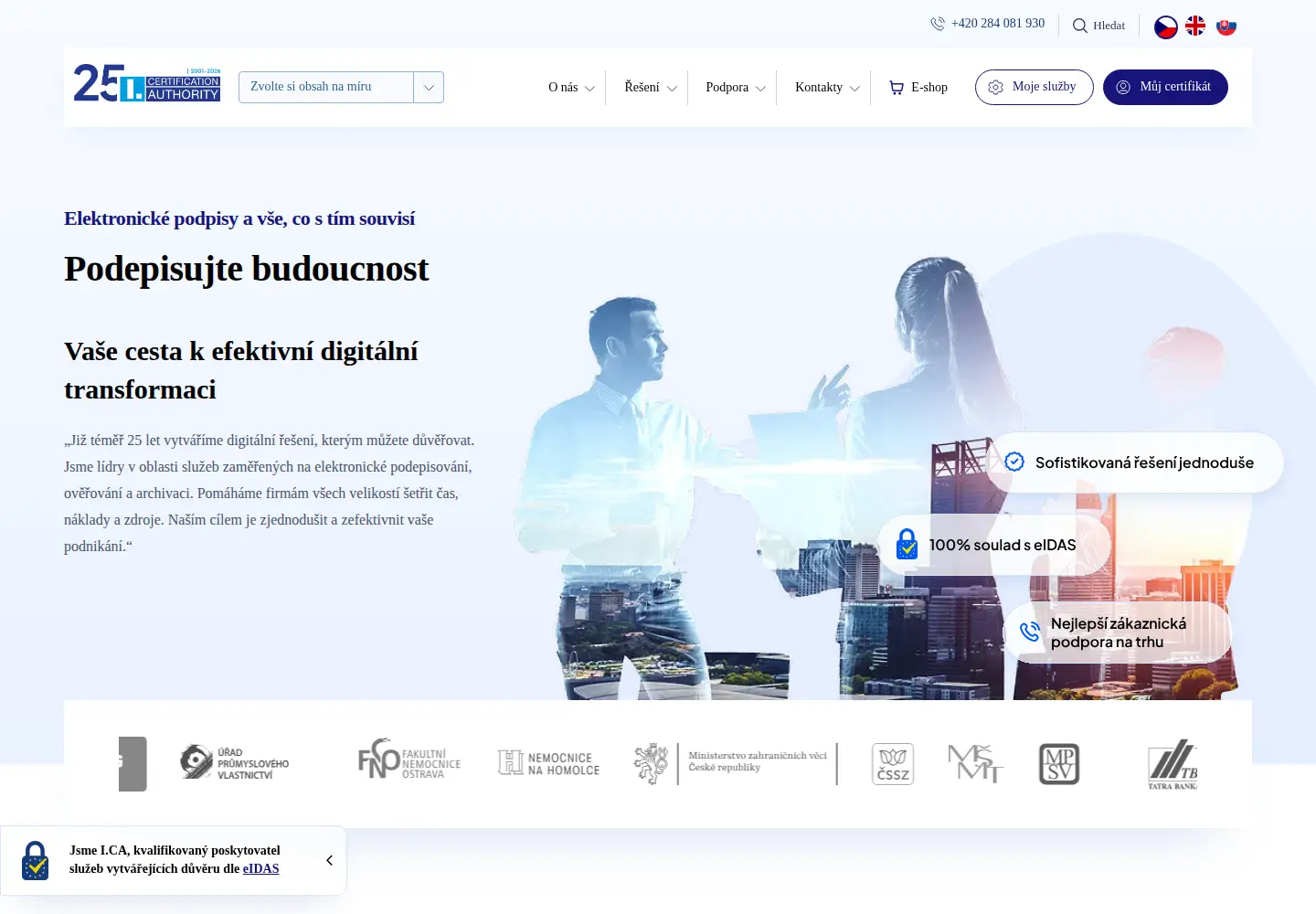
Task: Click the '100% soulad s eIDAS' text
Action: tap(1003, 545)
